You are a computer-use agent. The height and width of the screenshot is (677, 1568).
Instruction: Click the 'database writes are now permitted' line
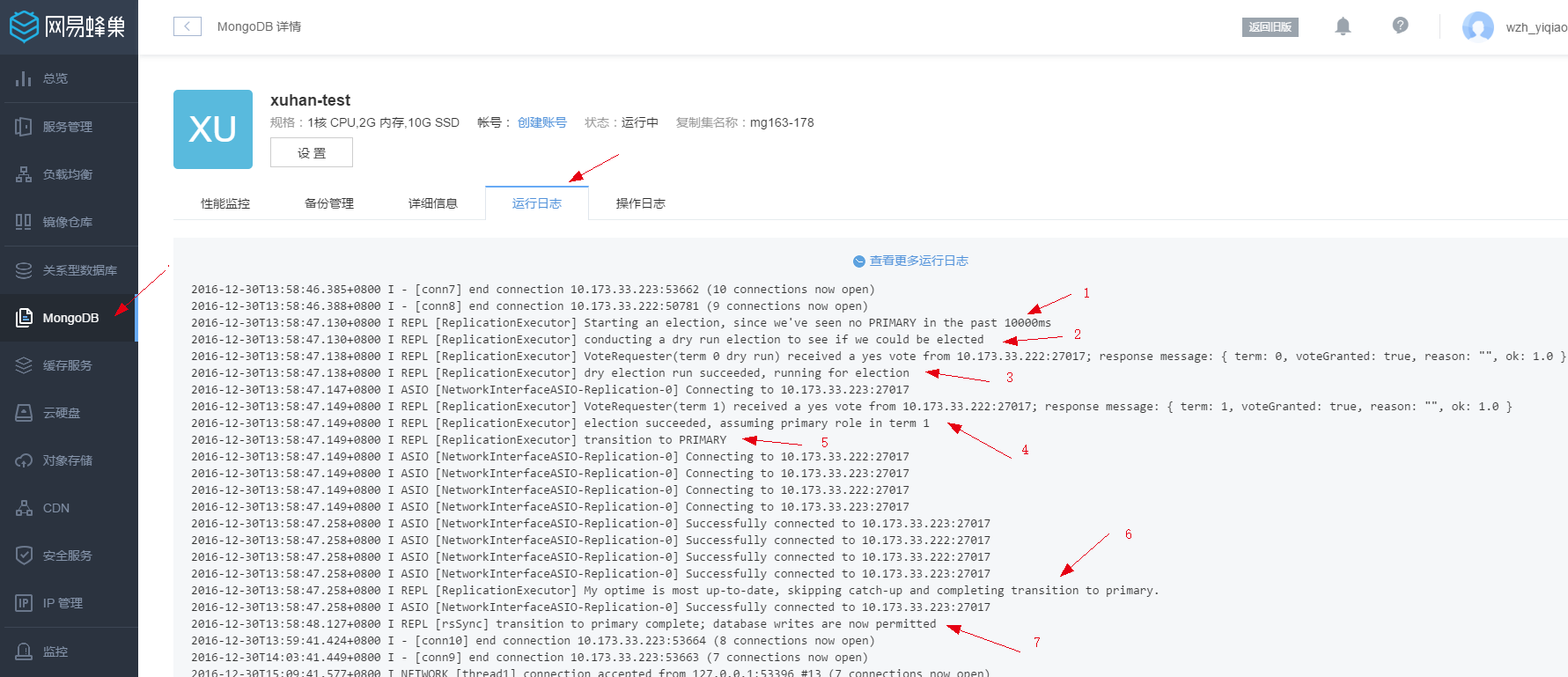pyautogui.click(x=563, y=624)
